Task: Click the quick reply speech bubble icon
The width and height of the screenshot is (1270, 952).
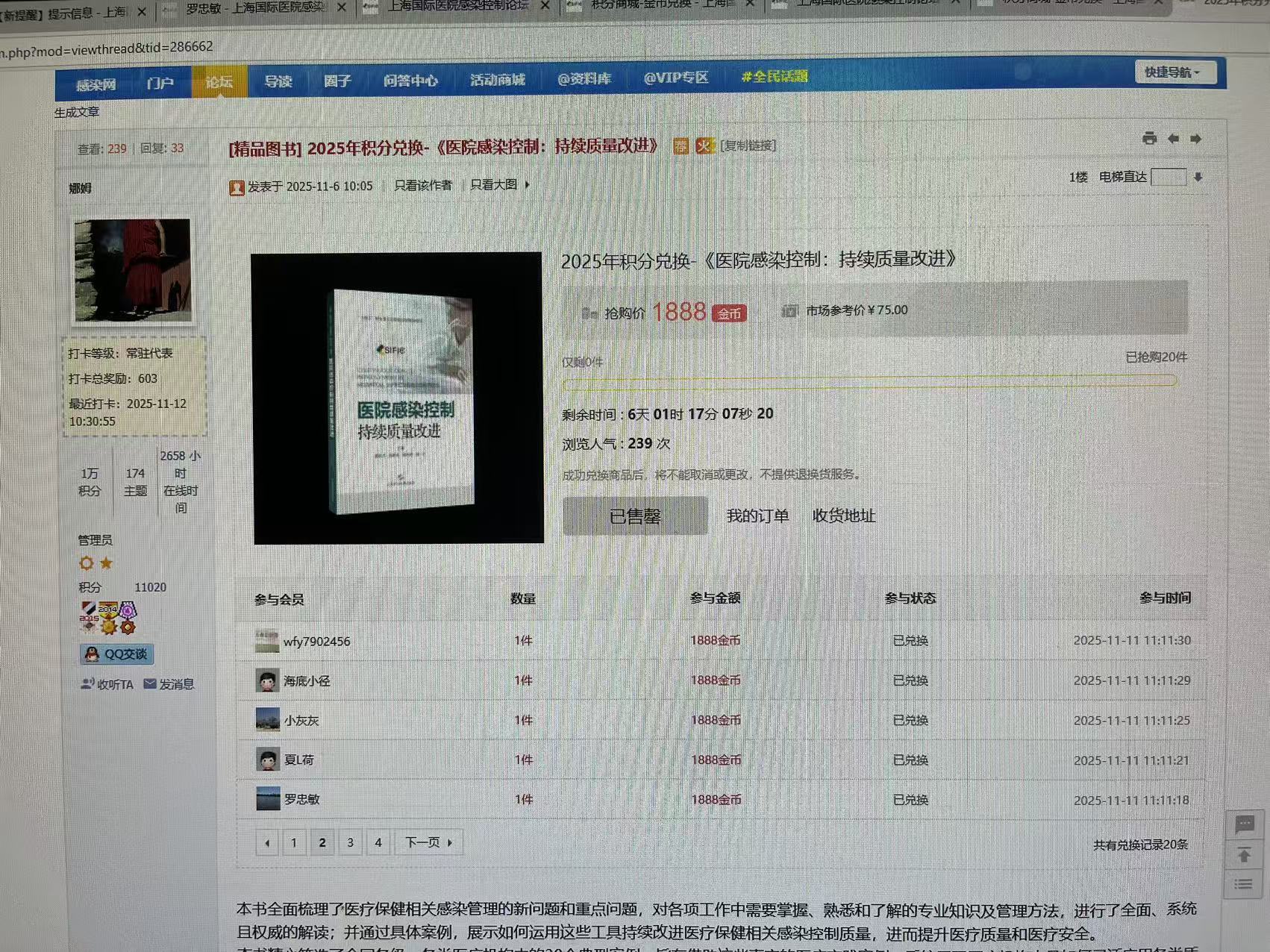Action: [x=1244, y=824]
